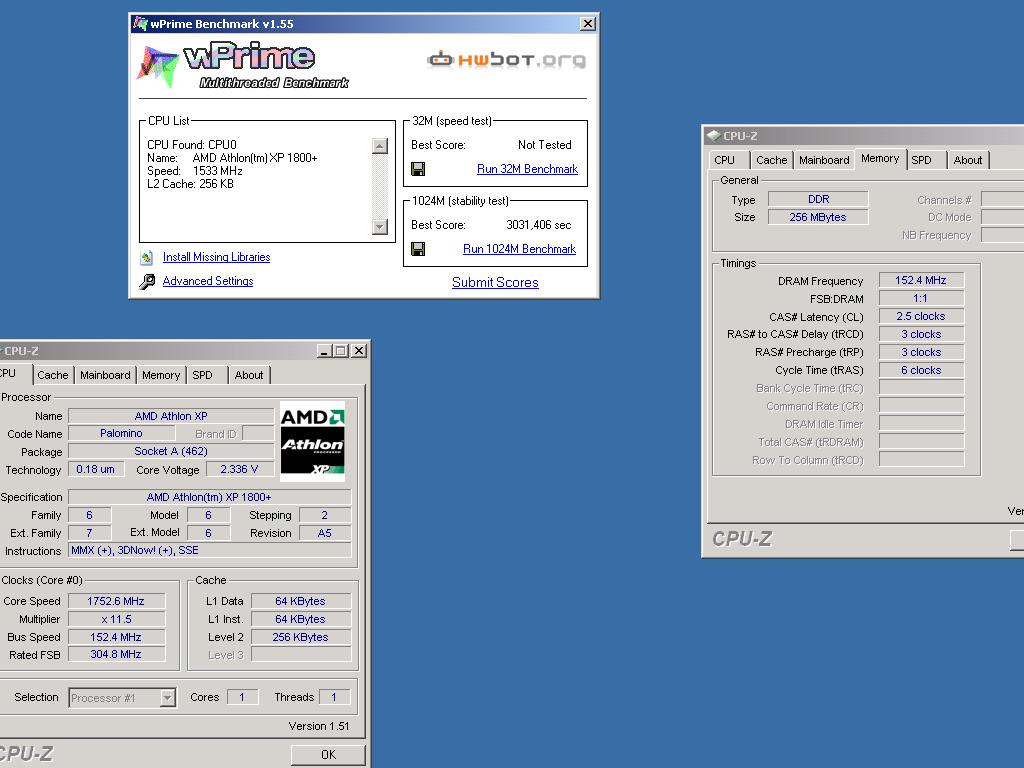Click the Memory CPU-Z title bar icon
The image size is (1024, 768).
[x=713, y=136]
